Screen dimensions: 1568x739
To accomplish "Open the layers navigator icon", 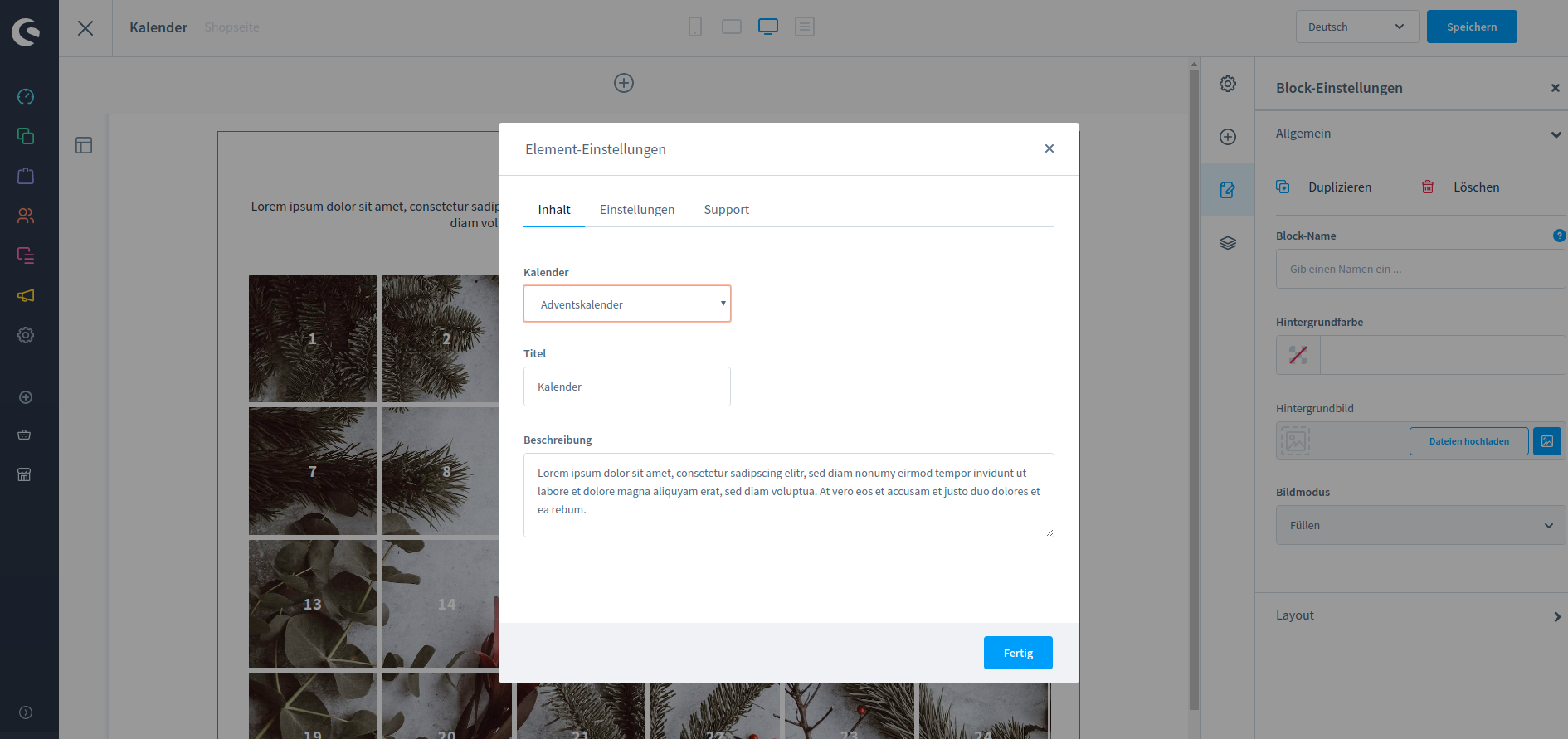I will (x=1228, y=243).
